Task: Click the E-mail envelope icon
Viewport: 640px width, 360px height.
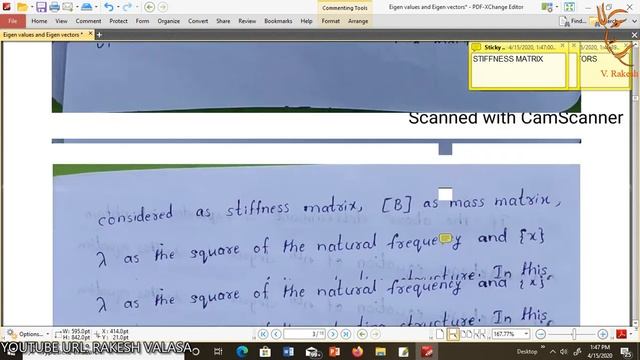Action: [x=67, y=7]
